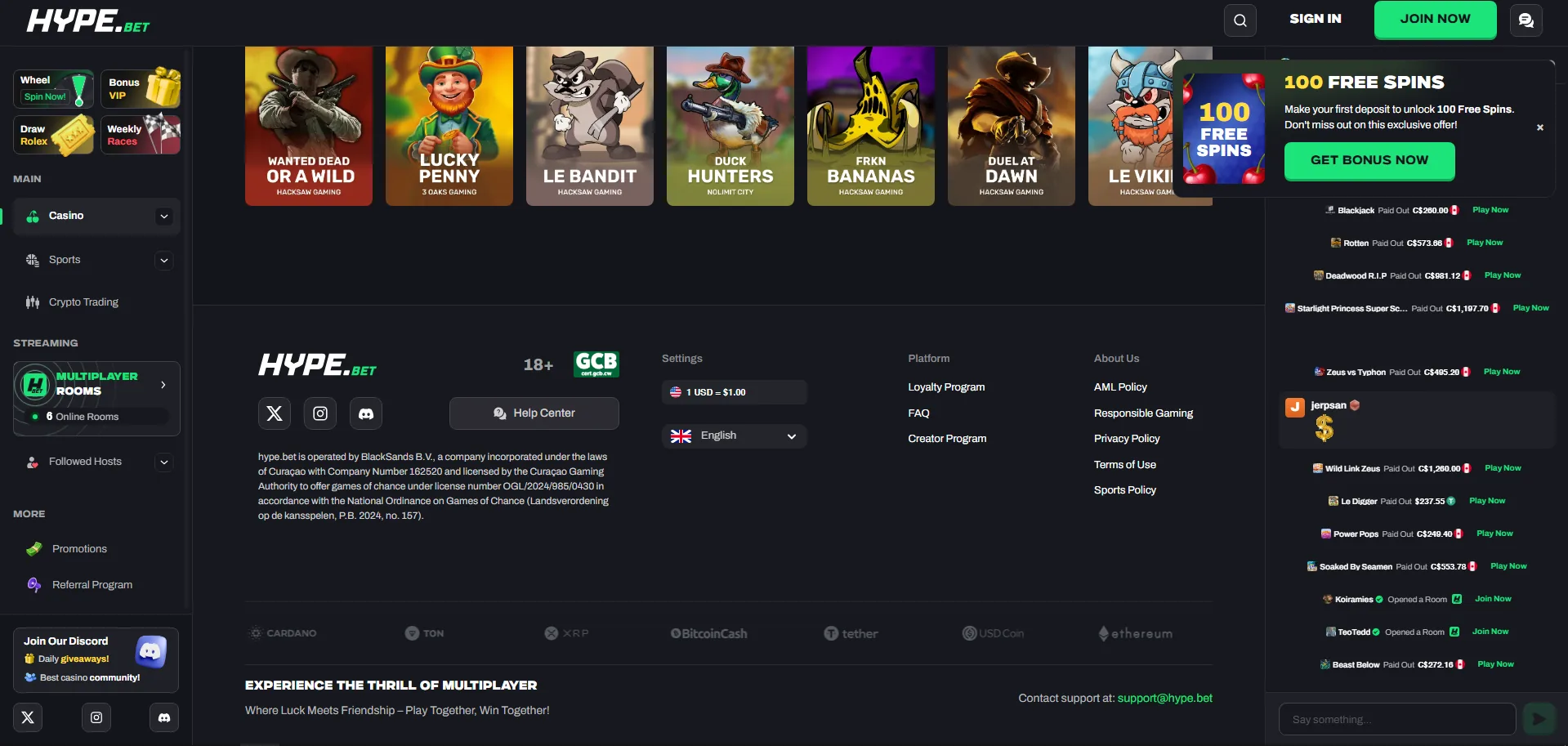1568x746 pixels.
Task: Click the HYPE.BET logo in header
Action: 88,21
